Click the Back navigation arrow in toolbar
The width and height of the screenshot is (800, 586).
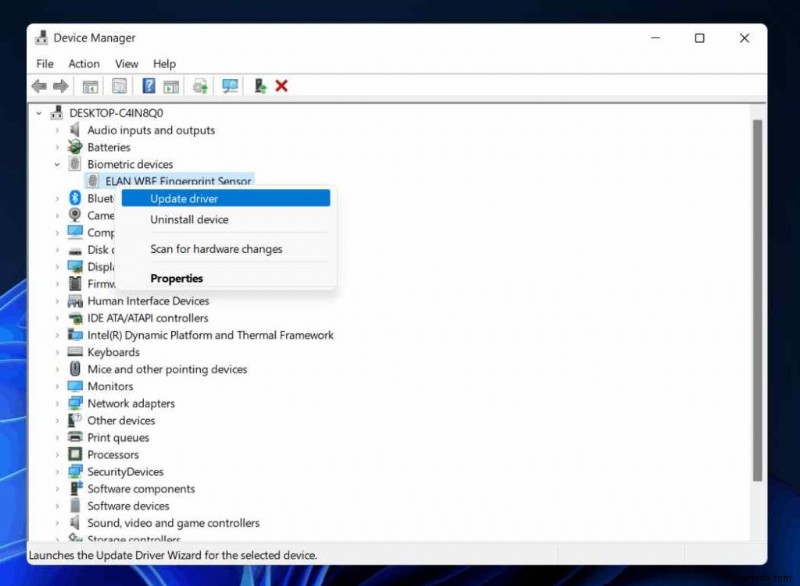[39, 86]
